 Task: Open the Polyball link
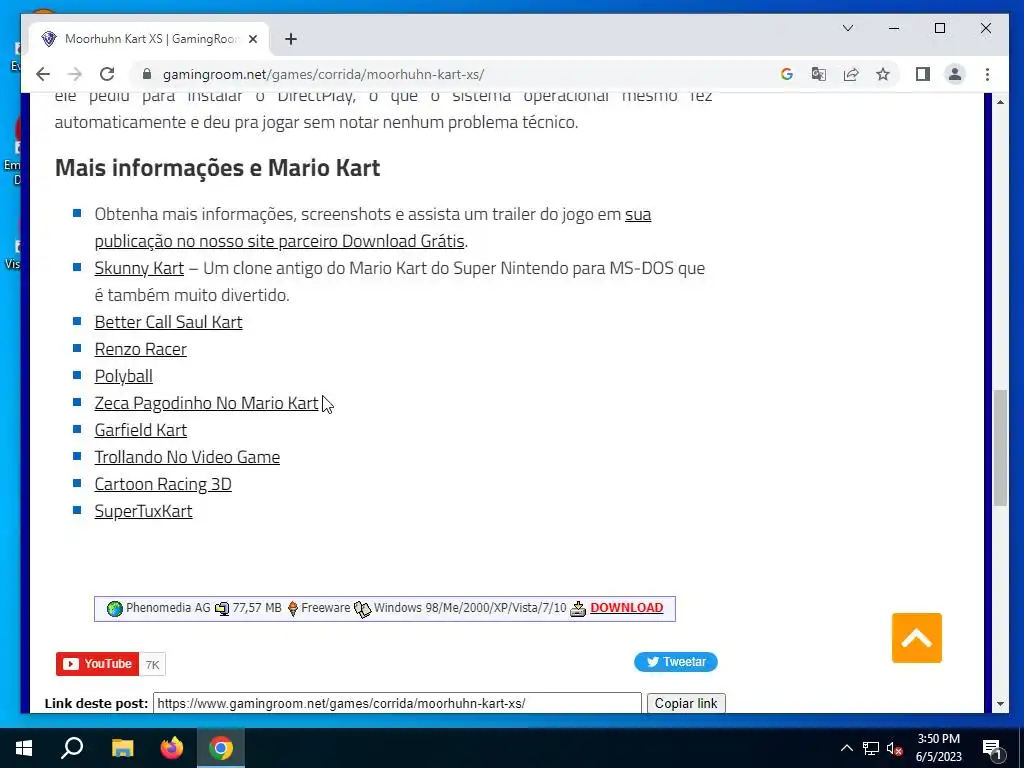point(123,376)
